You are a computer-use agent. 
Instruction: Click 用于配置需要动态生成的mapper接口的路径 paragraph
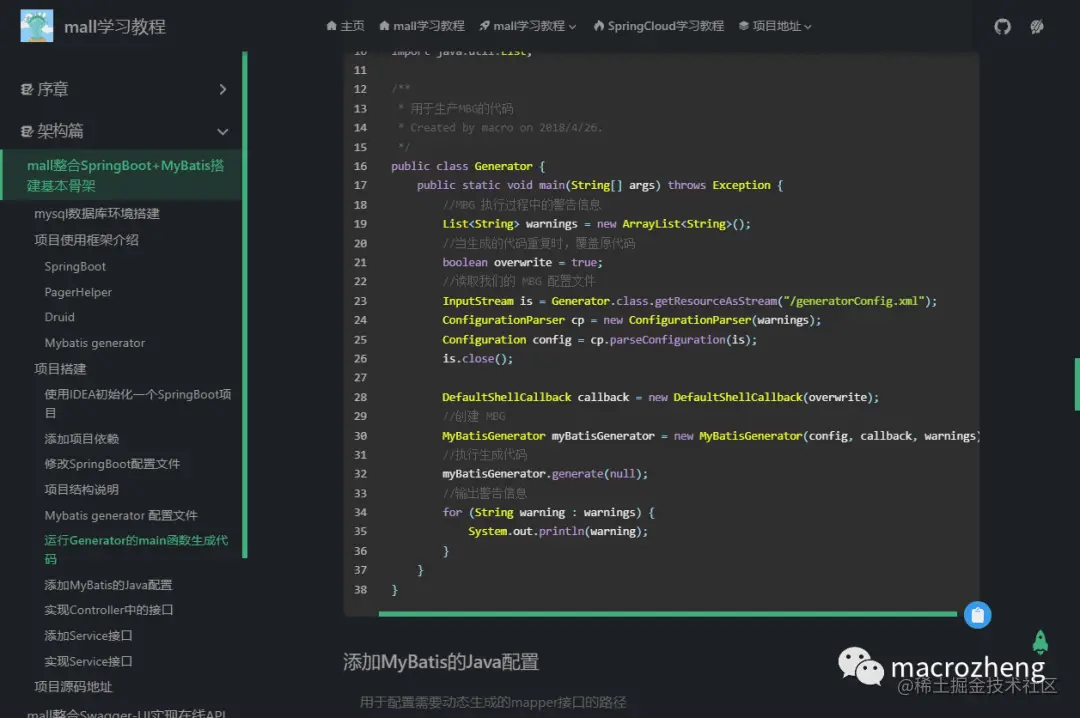point(492,702)
